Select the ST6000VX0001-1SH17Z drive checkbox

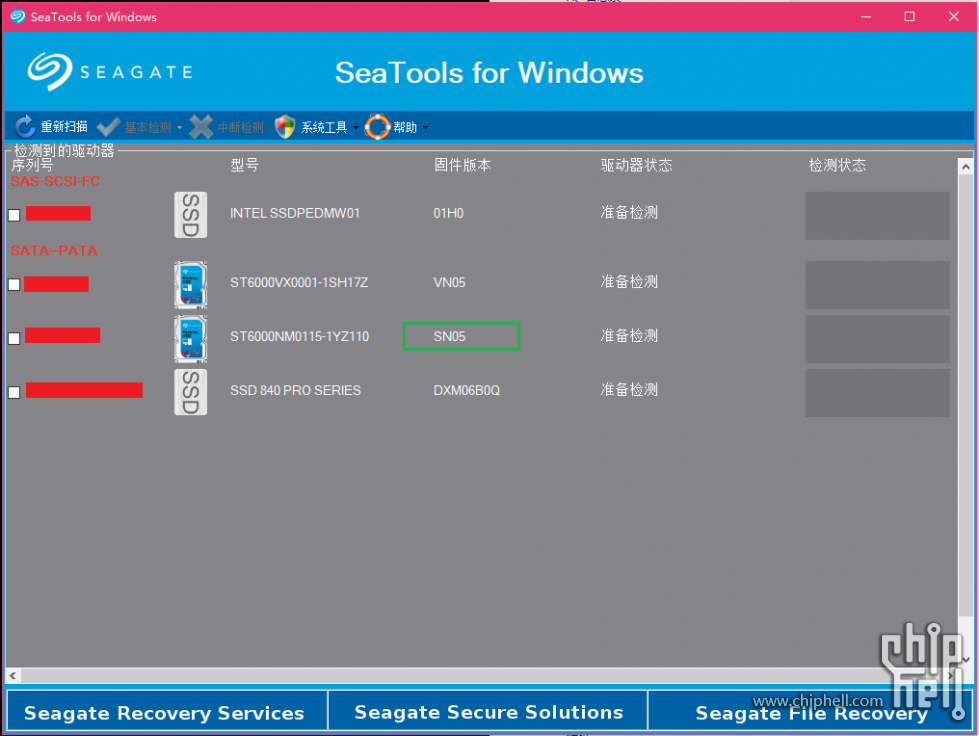(x=14, y=285)
